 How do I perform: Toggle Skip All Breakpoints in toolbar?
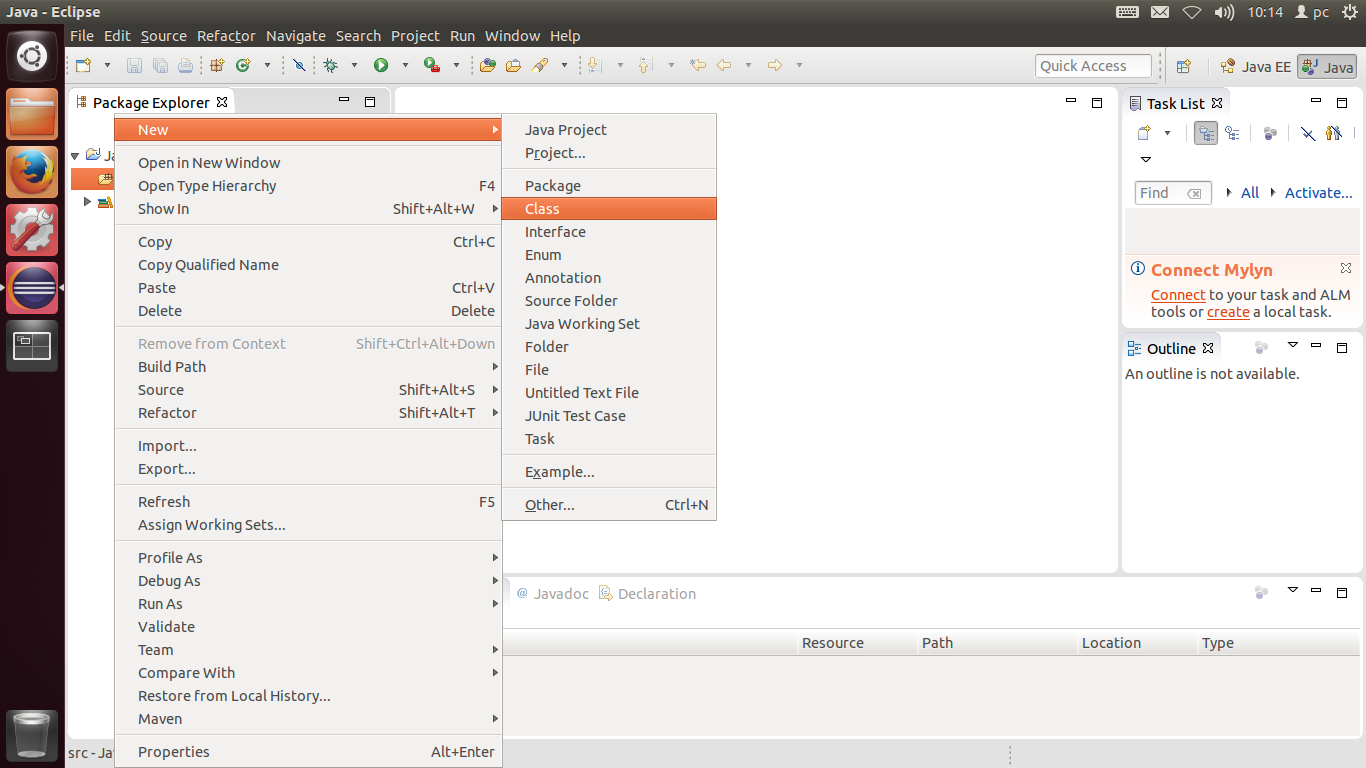point(299,66)
